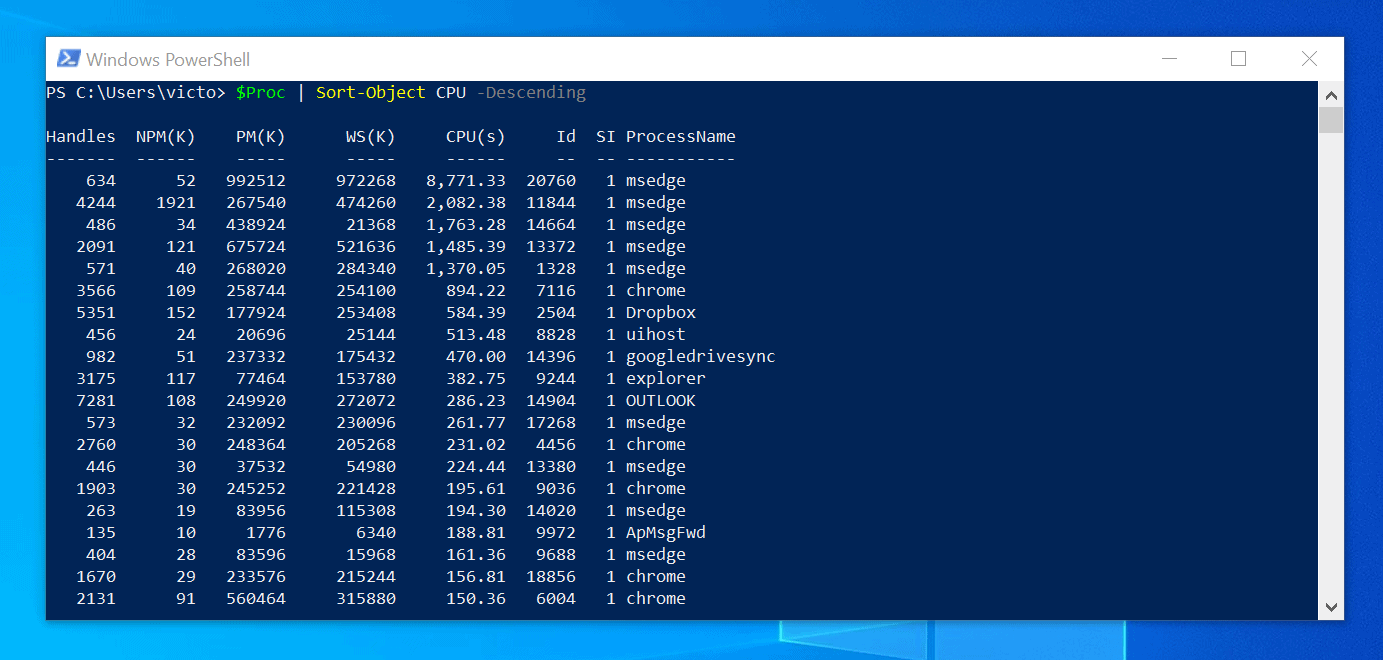The image size is (1383, 660).
Task: Select the Id value 14904
Action: [551, 401]
